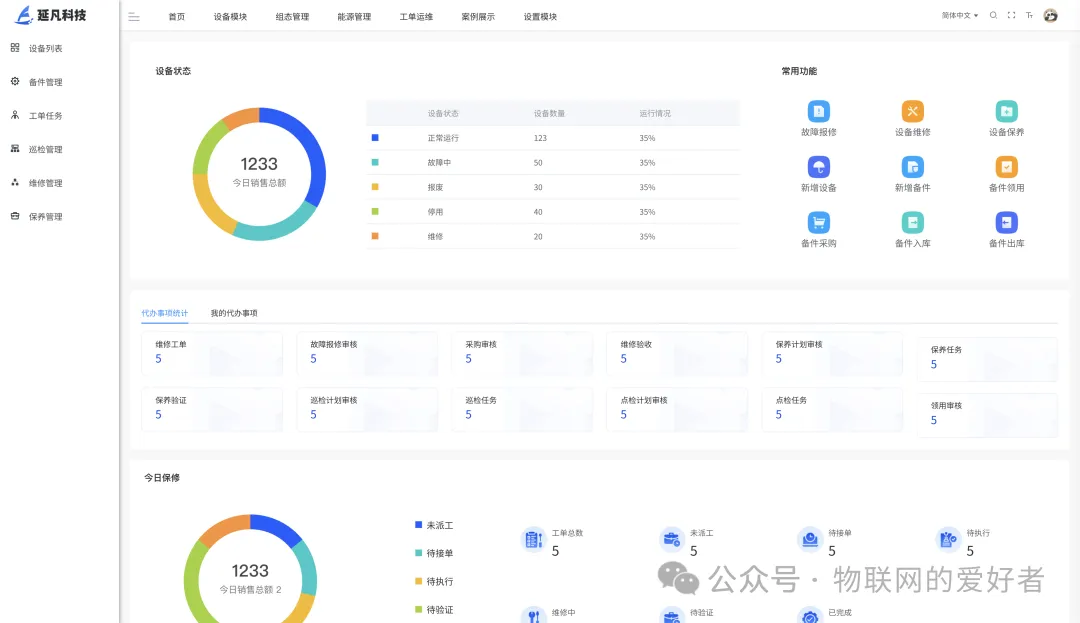Open 故障报修 quick function icon
This screenshot has width=1080, height=623.
[x=818, y=111]
